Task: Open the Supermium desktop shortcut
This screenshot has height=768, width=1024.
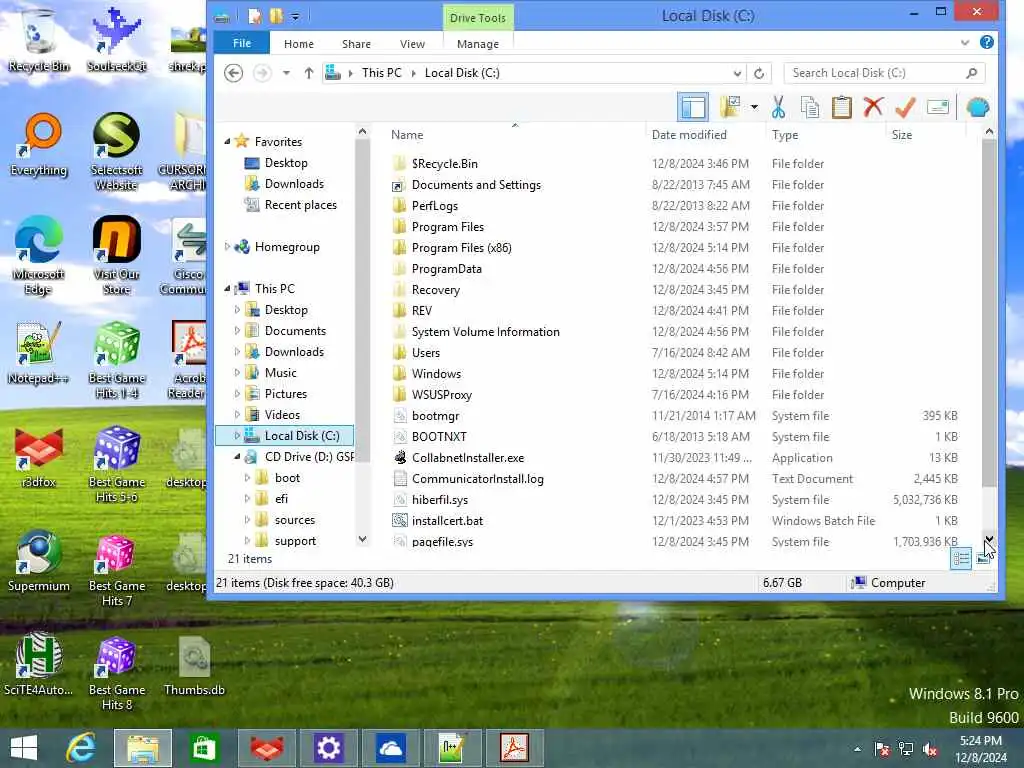Action: [39, 562]
